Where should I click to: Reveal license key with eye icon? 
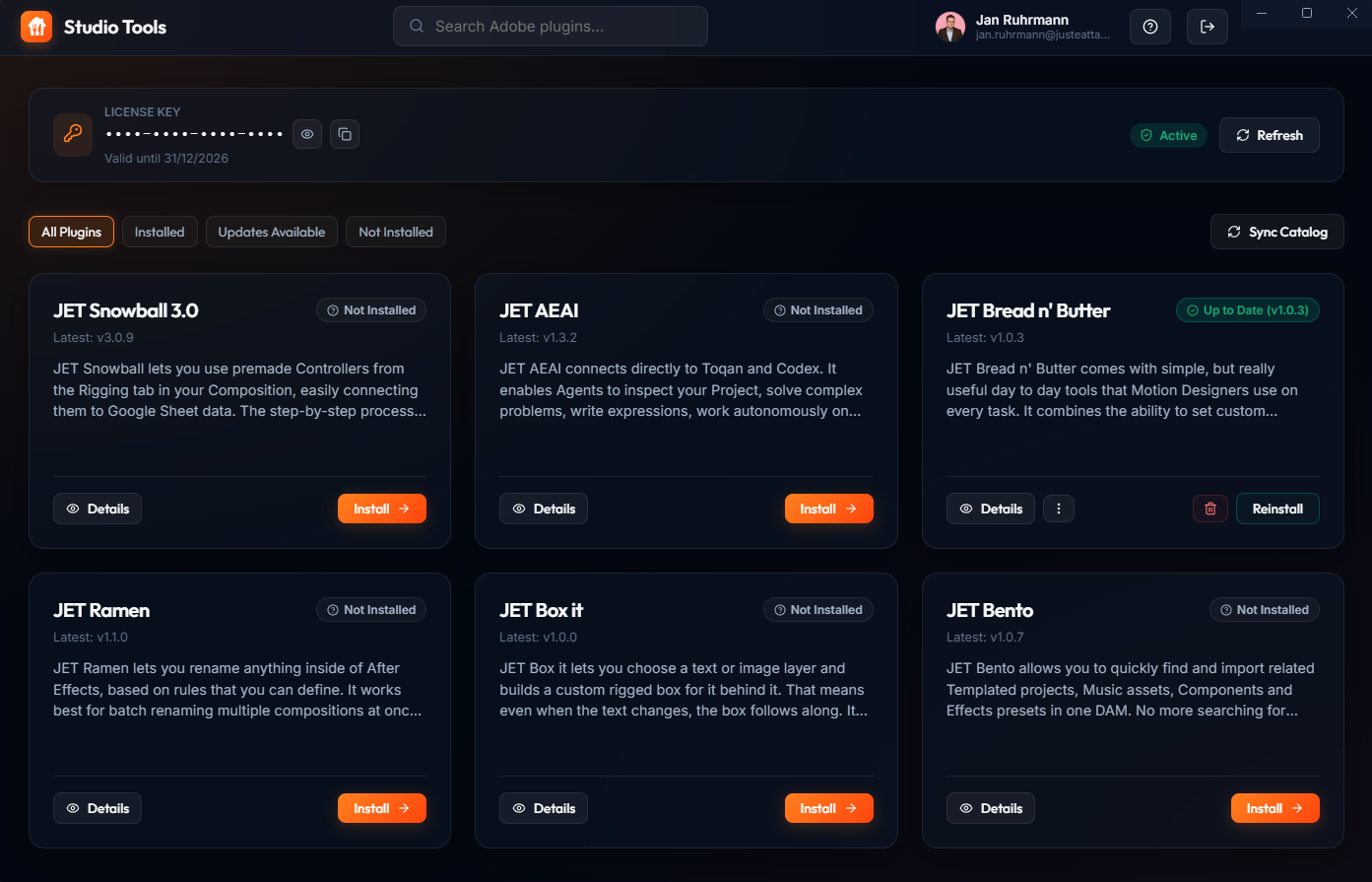pos(307,134)
